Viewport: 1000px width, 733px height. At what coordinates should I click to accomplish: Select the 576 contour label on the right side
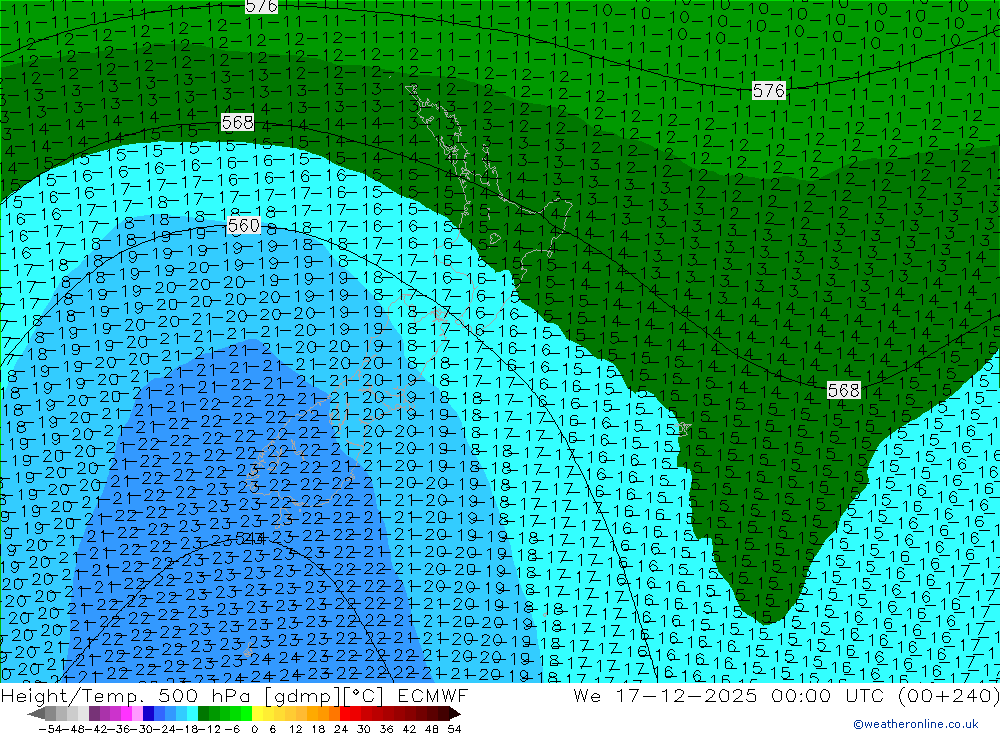click(x=768, y=91)
